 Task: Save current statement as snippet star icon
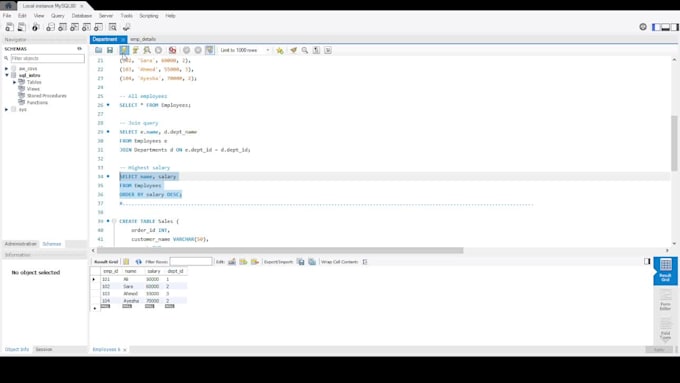coord(280,50)
